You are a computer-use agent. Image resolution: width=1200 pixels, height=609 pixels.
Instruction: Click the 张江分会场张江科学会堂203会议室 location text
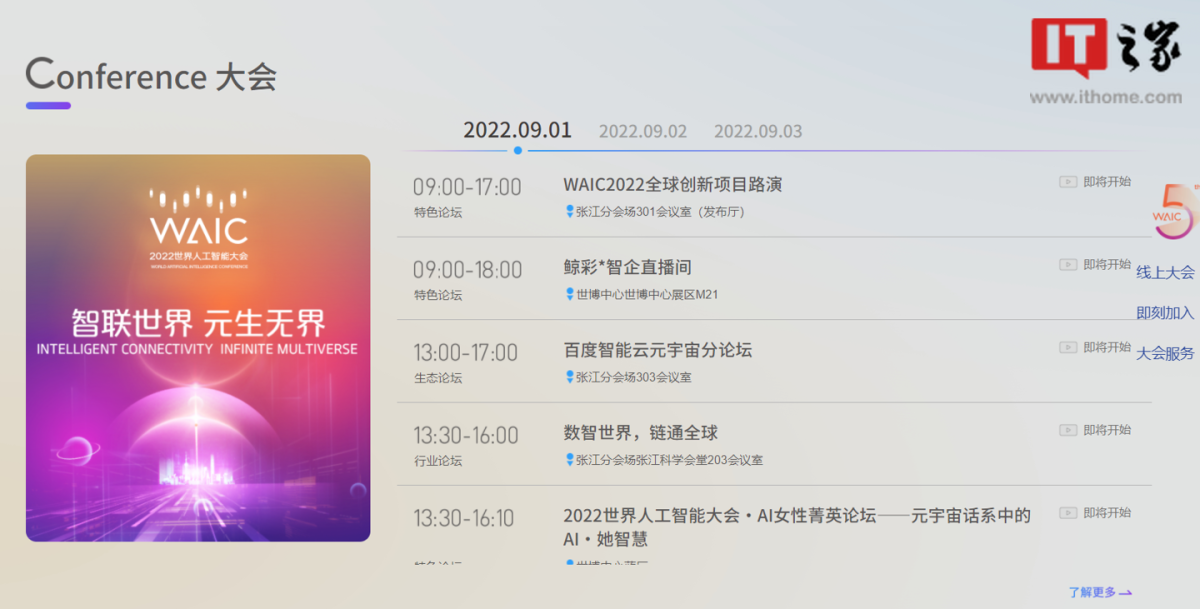coord(669,460)
